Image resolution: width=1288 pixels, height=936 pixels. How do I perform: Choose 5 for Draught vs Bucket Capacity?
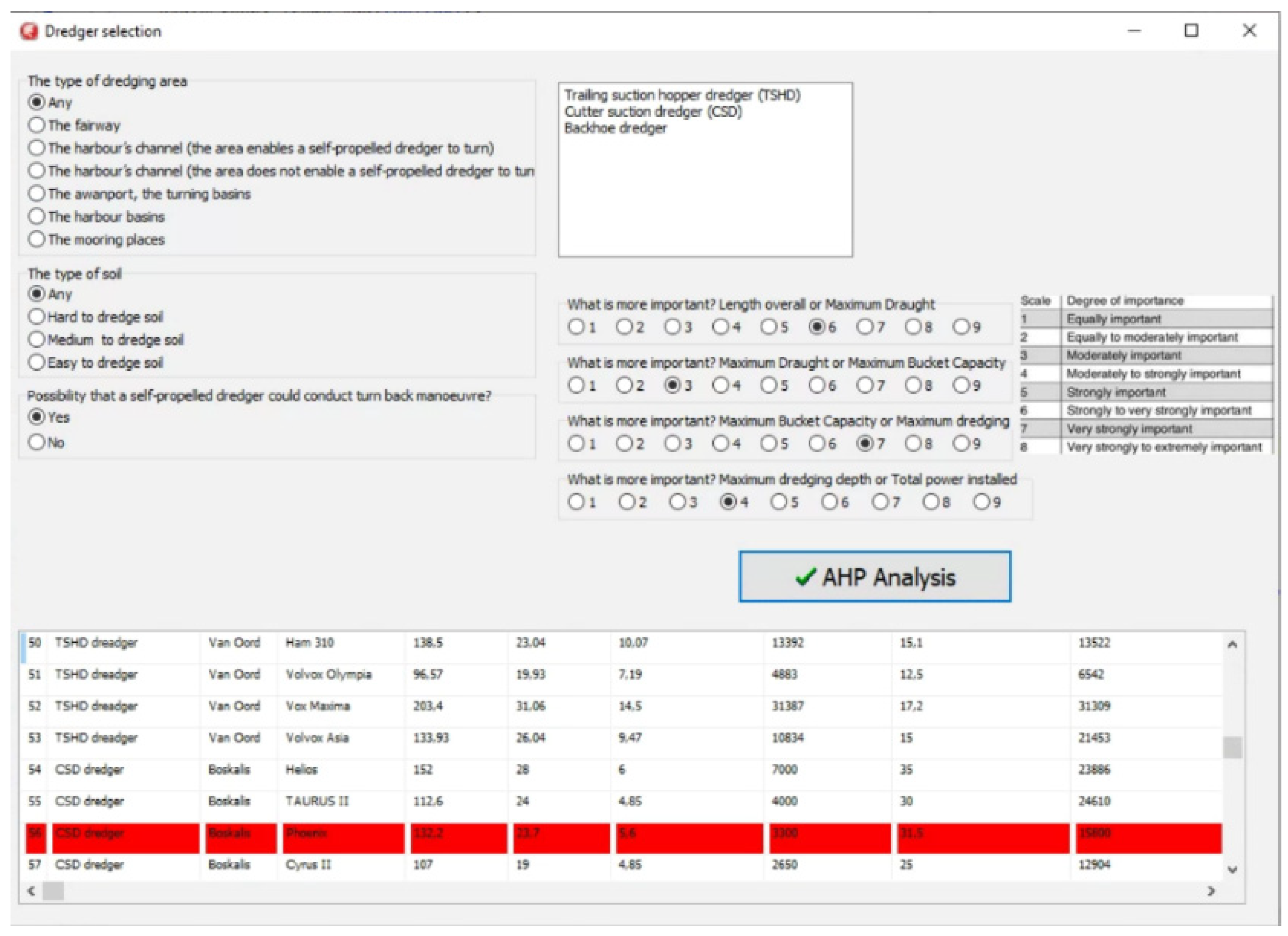coord(769,385)
